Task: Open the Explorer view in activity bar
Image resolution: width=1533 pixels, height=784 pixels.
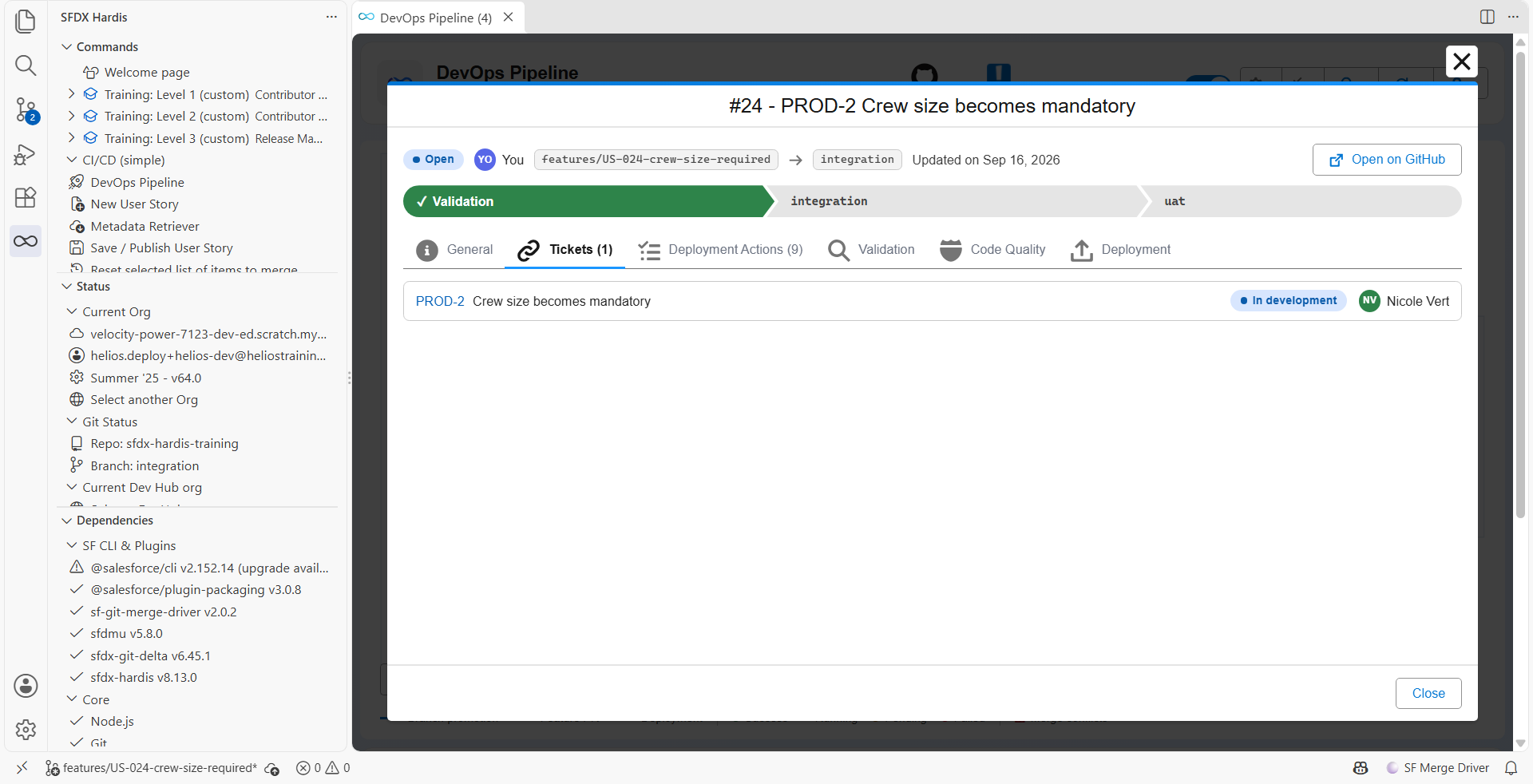Action: 26,22
